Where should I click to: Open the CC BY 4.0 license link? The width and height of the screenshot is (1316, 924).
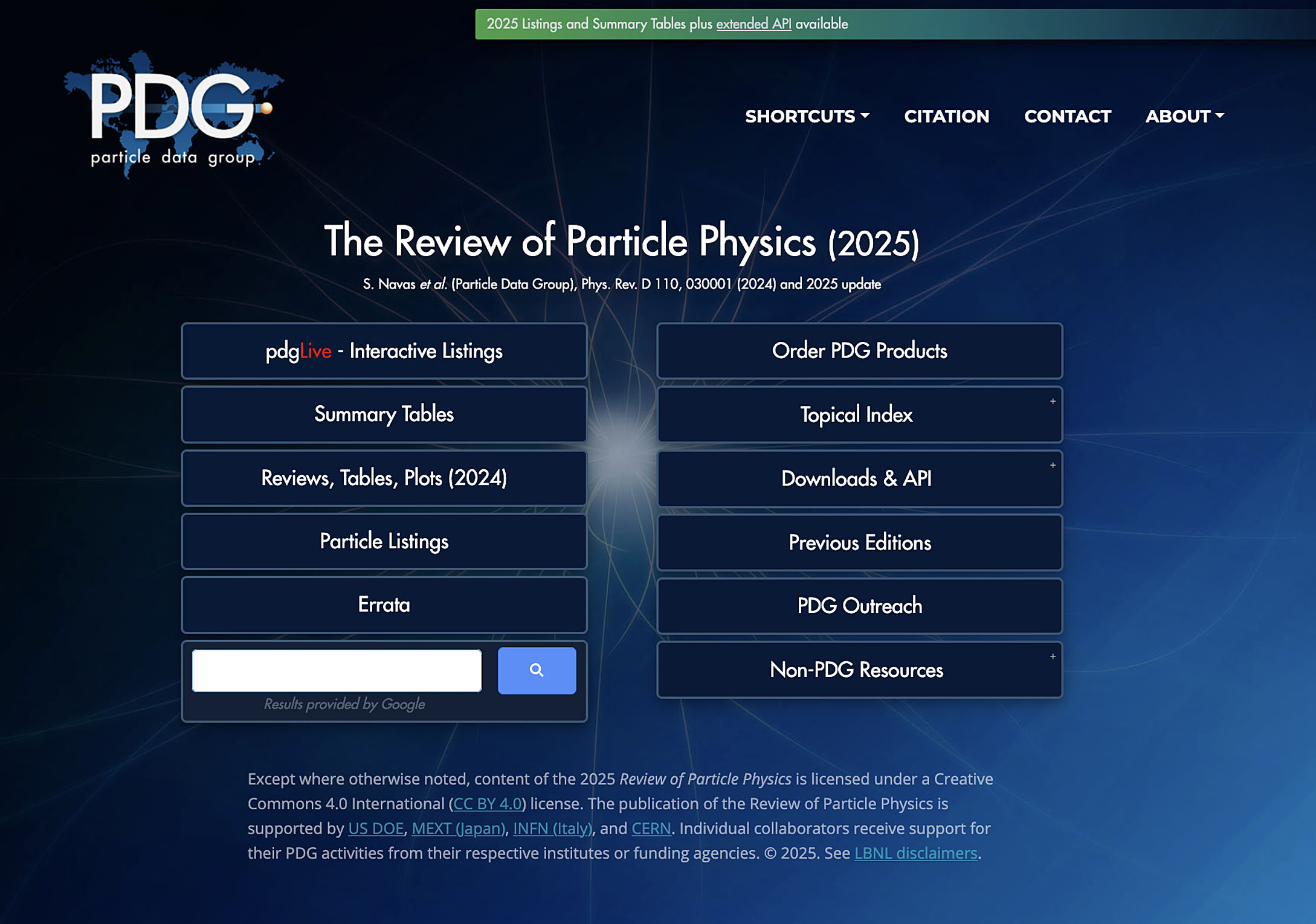487,804
